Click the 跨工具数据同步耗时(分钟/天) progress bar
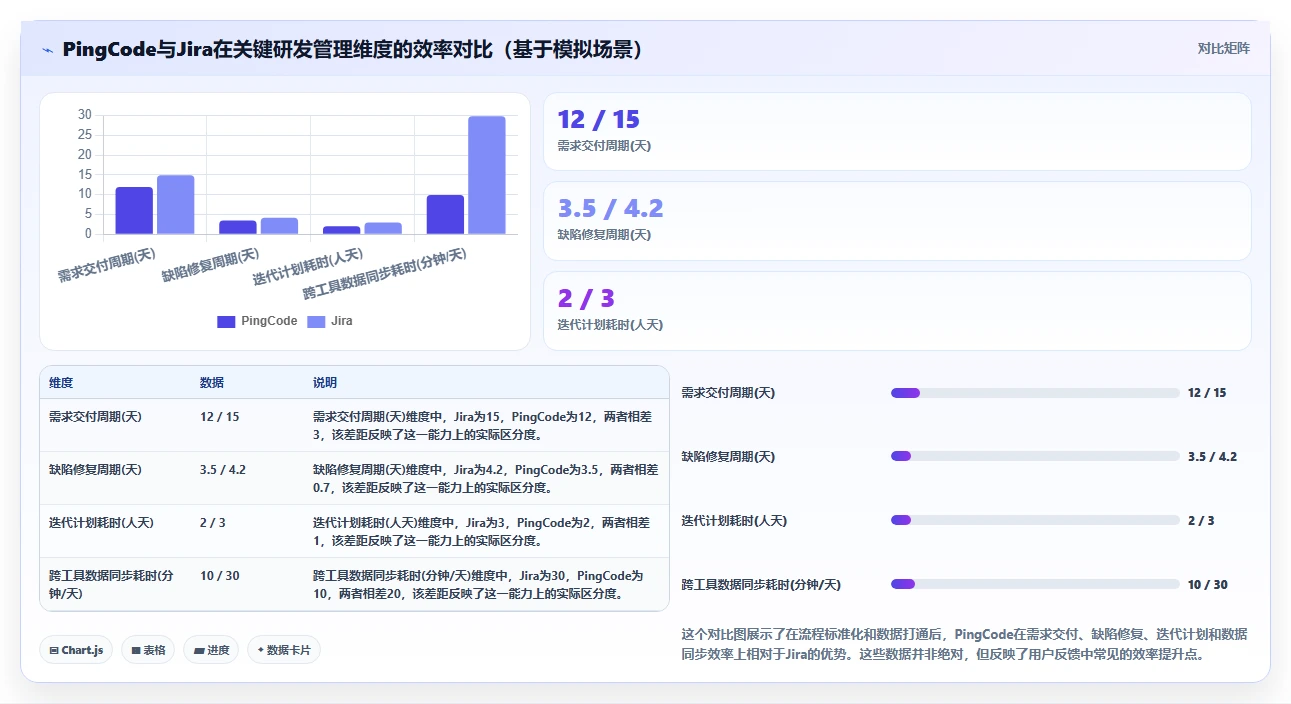 pyautogui.click(x=1035, y=584)
